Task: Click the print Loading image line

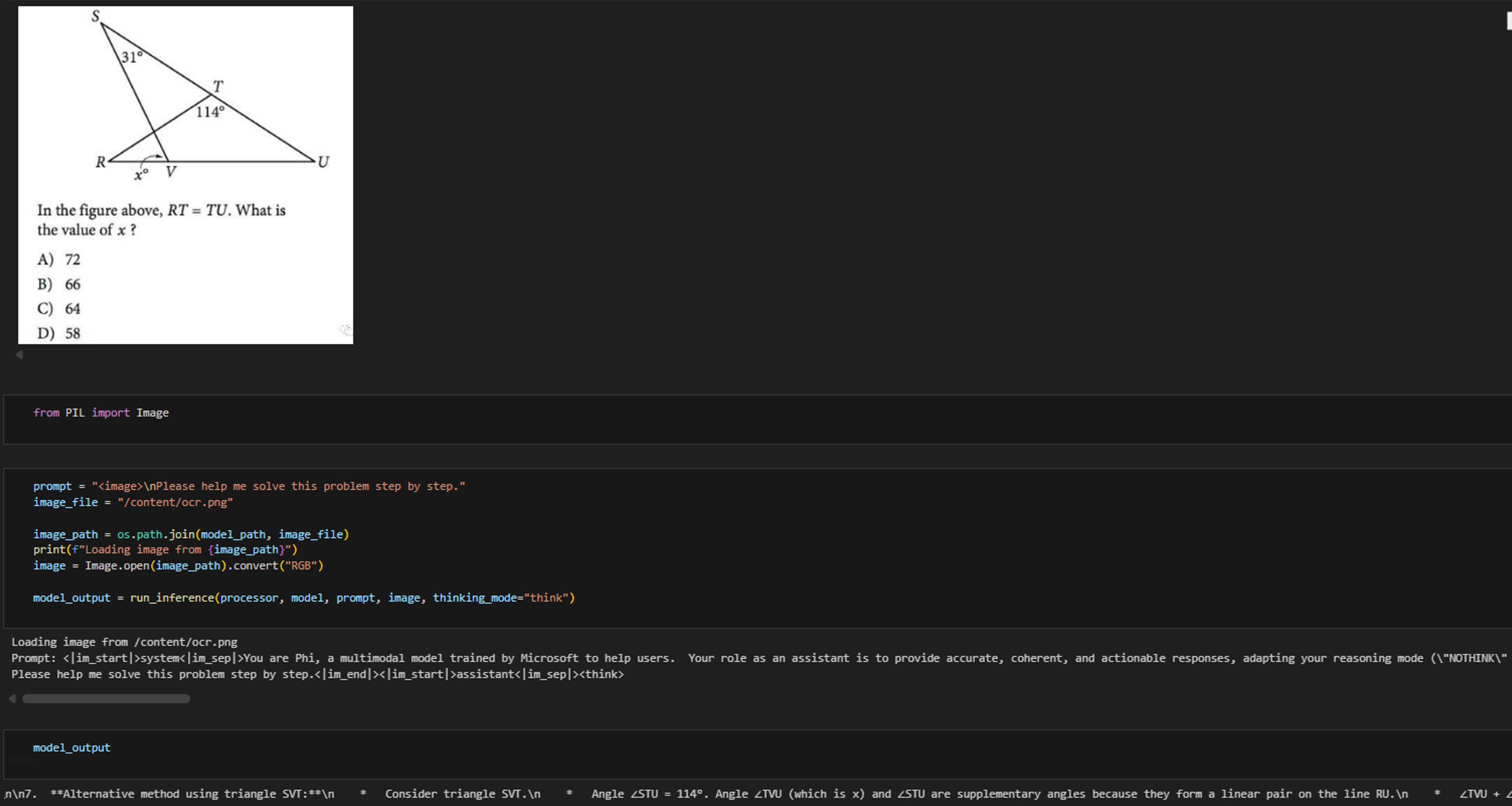Action: point(165,549)
